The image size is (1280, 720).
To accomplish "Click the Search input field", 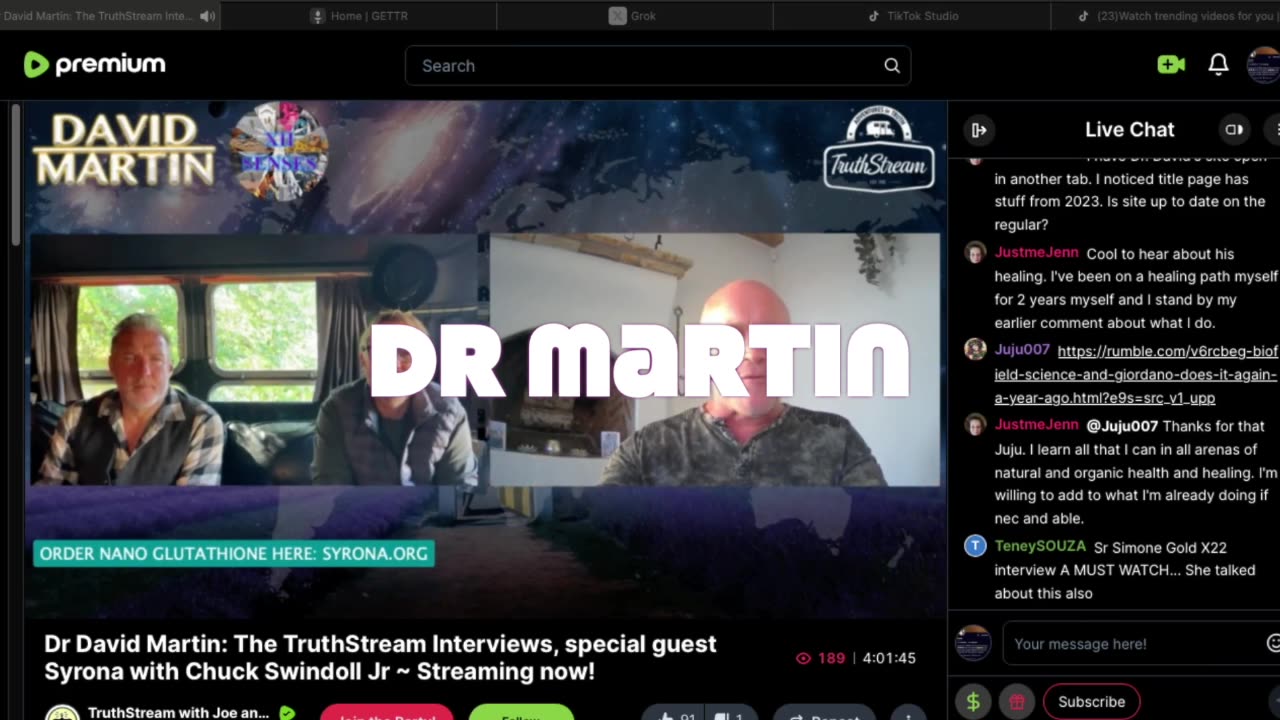I will (658, 66).
